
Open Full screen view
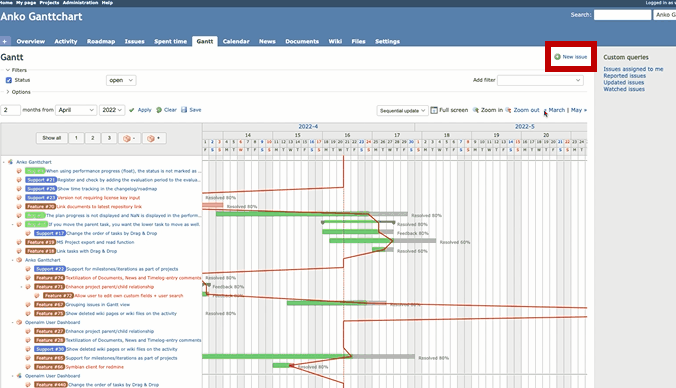[x=449, y=110]
